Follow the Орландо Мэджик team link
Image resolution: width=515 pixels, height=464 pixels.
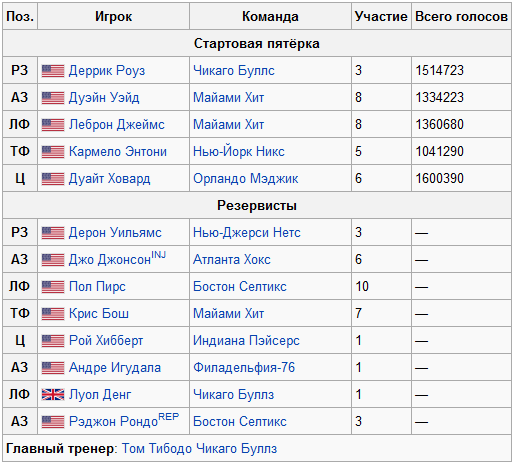click(x=245, y=179)
